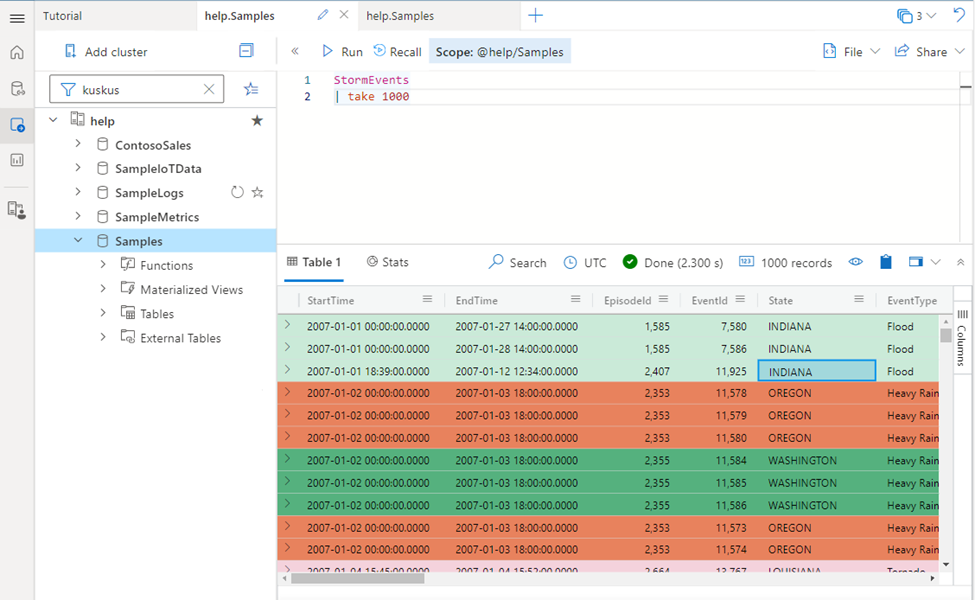The width and height of the screenshot is (975, 600).
Task: Open the Share dropdown arrow
Action: pos(959,52)
